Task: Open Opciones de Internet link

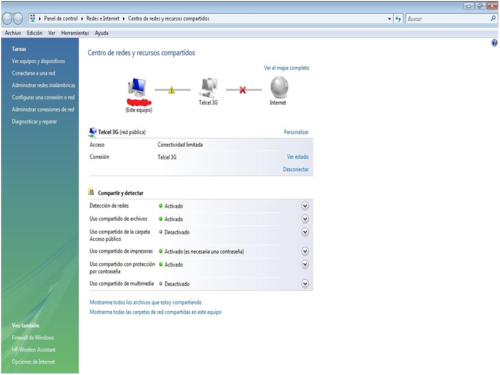Action: click(33, 362)
